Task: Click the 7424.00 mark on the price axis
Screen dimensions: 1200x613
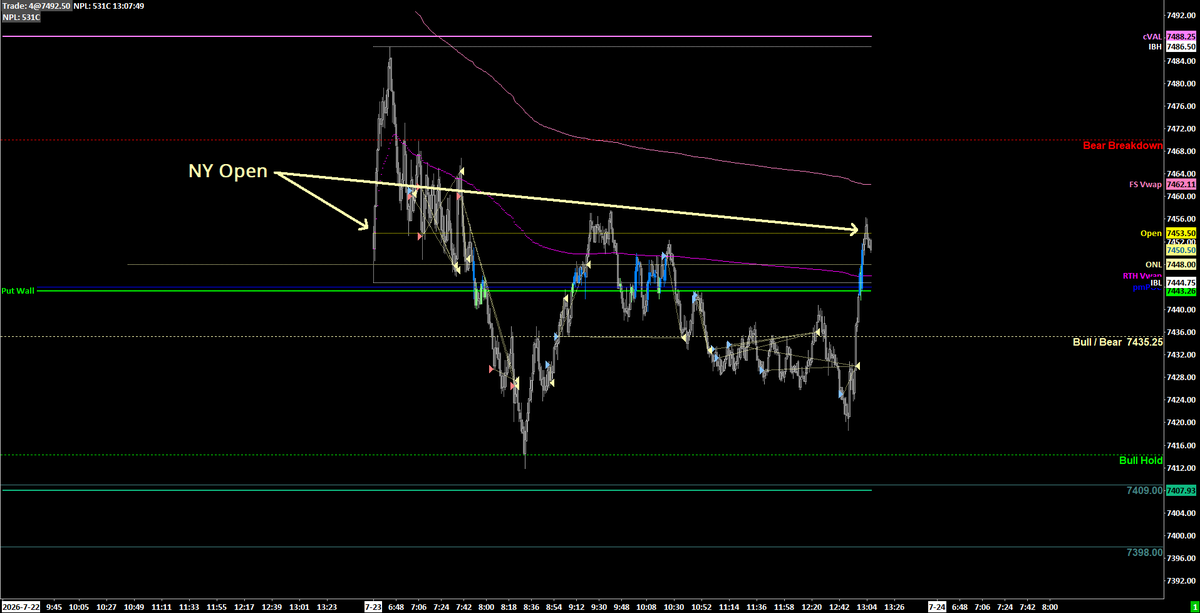Action: pos(1182,400)
